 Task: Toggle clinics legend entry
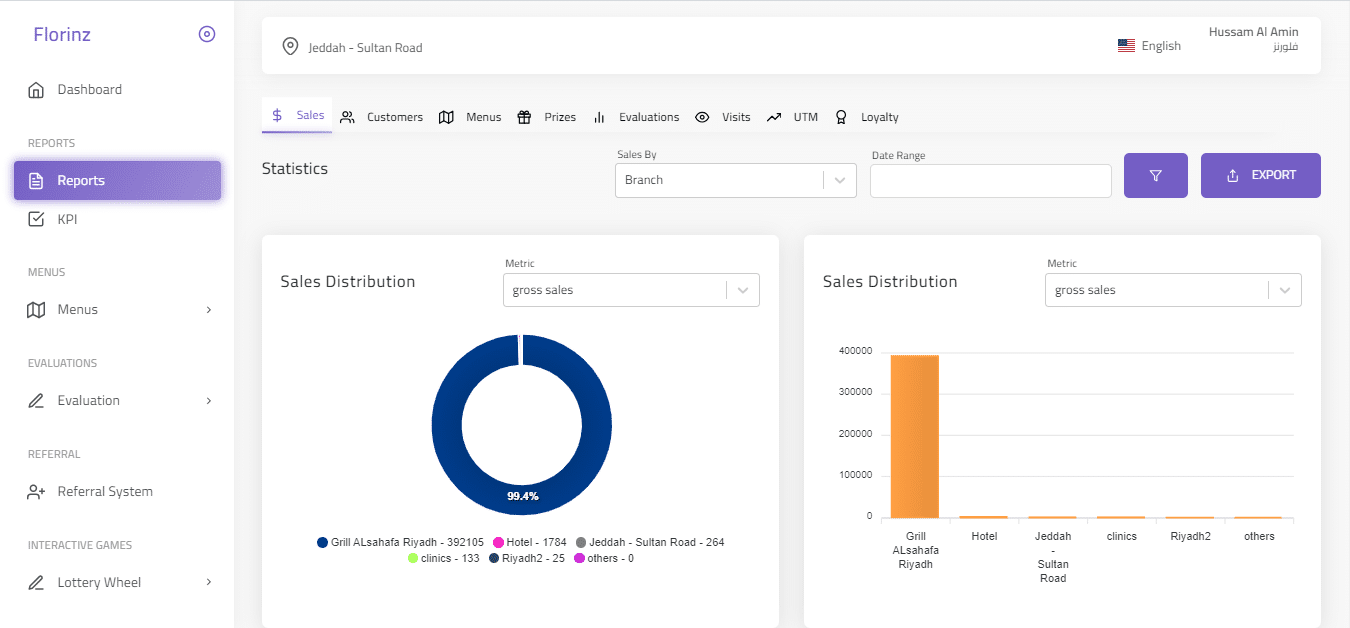(x=442, y=558)
